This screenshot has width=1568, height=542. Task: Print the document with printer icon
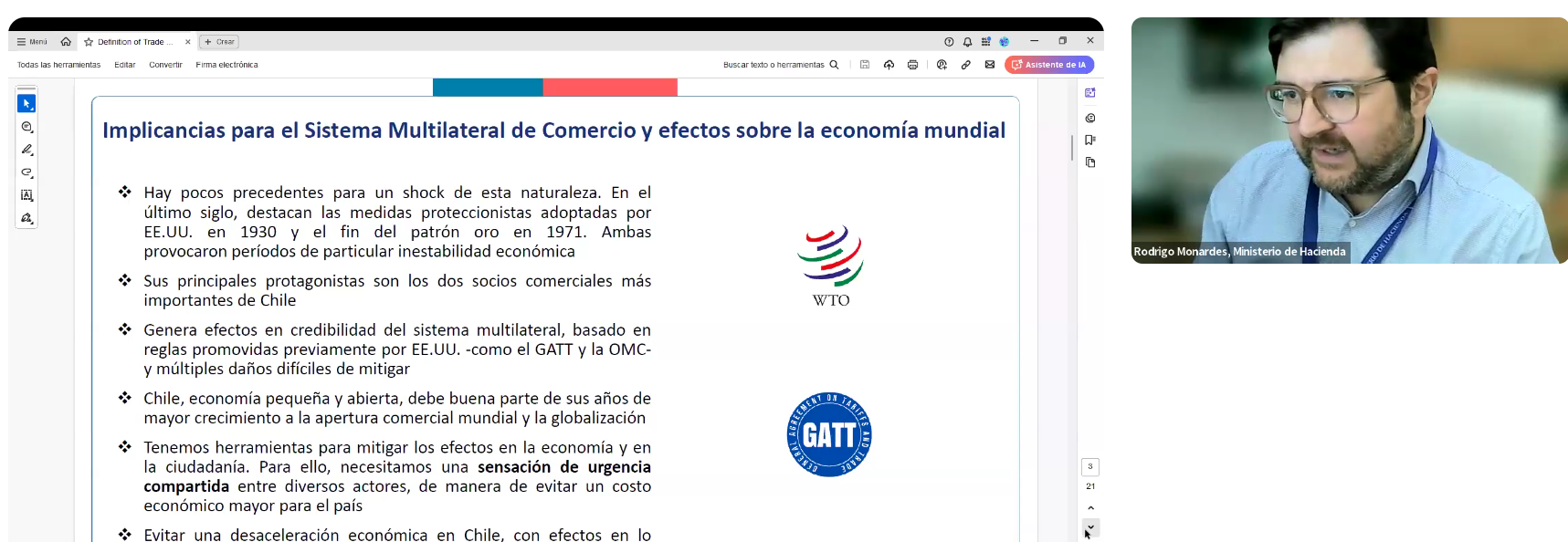pos(912,65)
